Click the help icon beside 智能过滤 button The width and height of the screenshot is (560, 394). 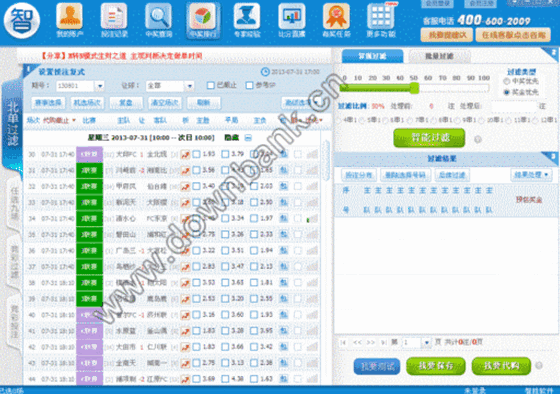tap(478, 139)
